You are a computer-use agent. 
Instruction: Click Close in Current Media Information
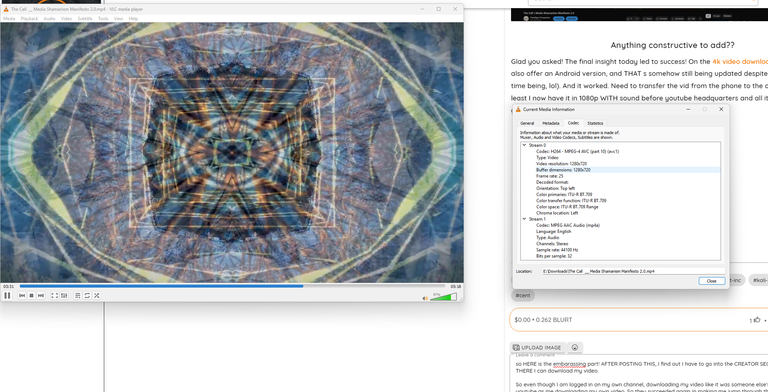[712, 281]
